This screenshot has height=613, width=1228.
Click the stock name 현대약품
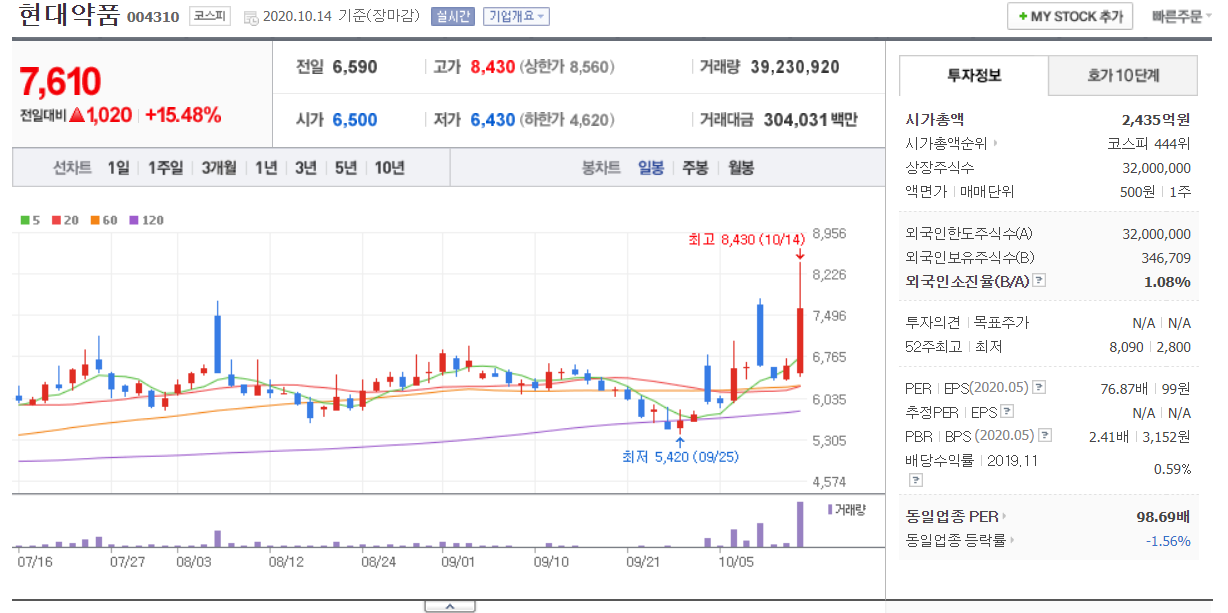pyautogui.click(x=69, y=16)
